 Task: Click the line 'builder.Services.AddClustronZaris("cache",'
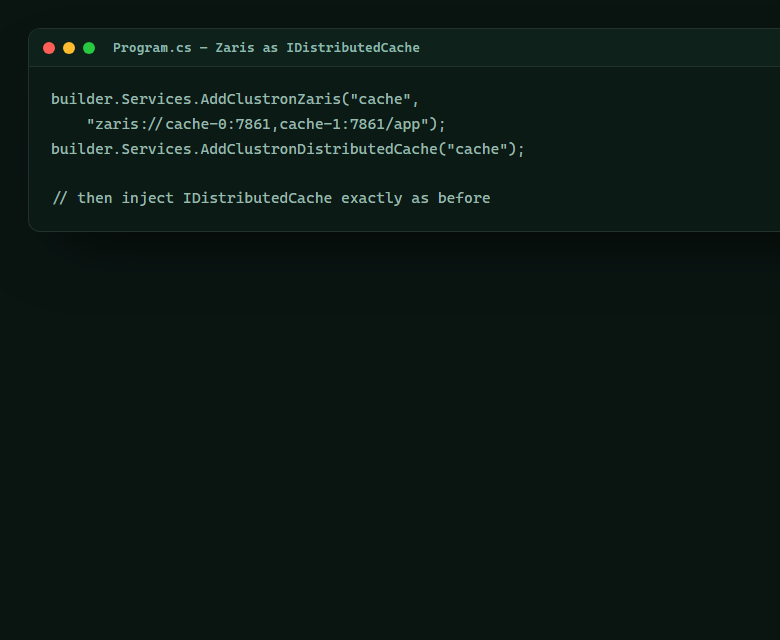[x=235, y=99]
